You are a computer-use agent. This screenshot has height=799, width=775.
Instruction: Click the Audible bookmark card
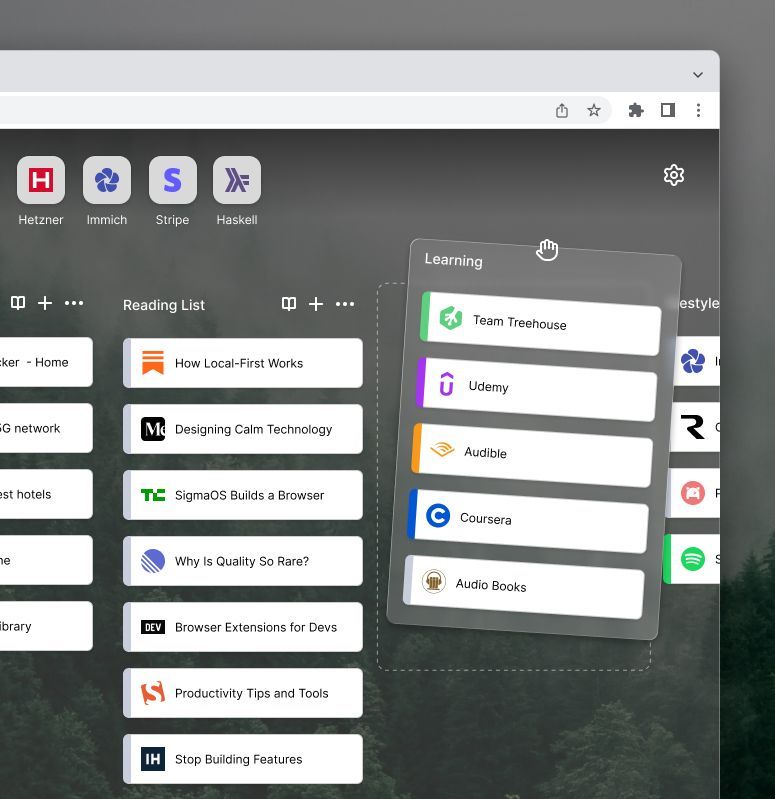[x=532, y=455]
